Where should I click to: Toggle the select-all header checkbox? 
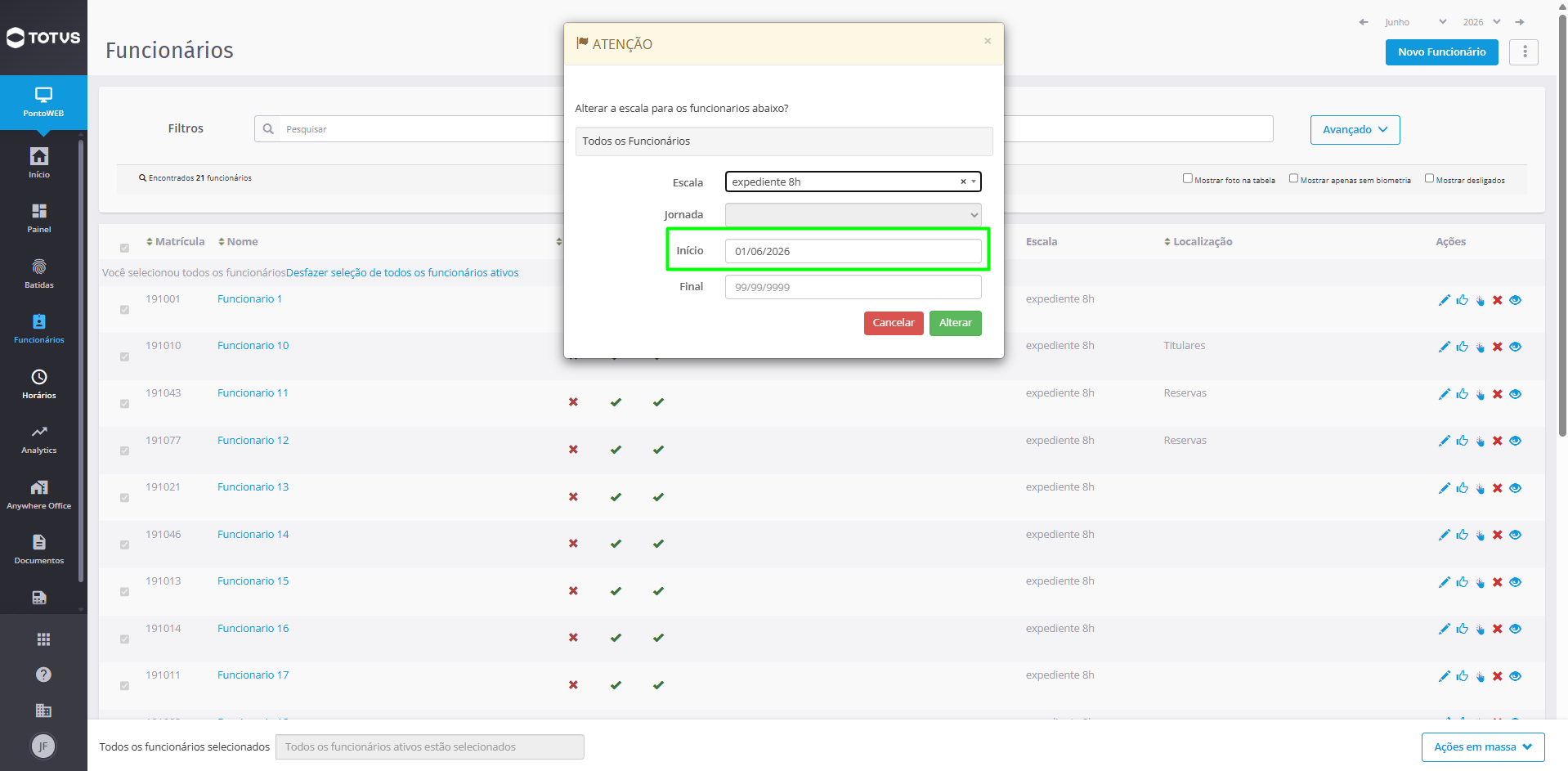(x=124, y=248)
